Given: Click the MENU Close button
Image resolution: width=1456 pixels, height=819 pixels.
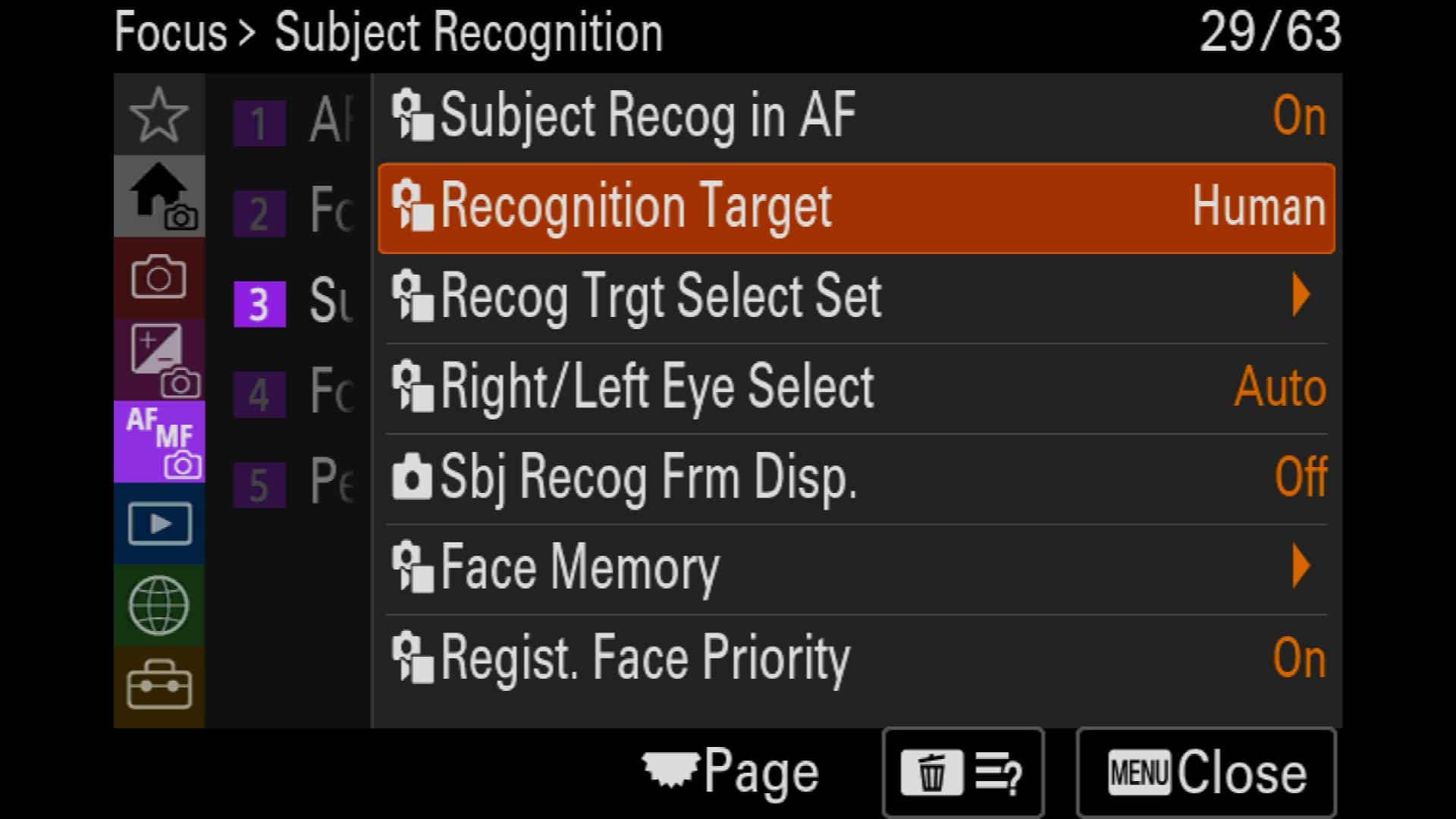Looking at the screenshot, I should point(1206,773).
